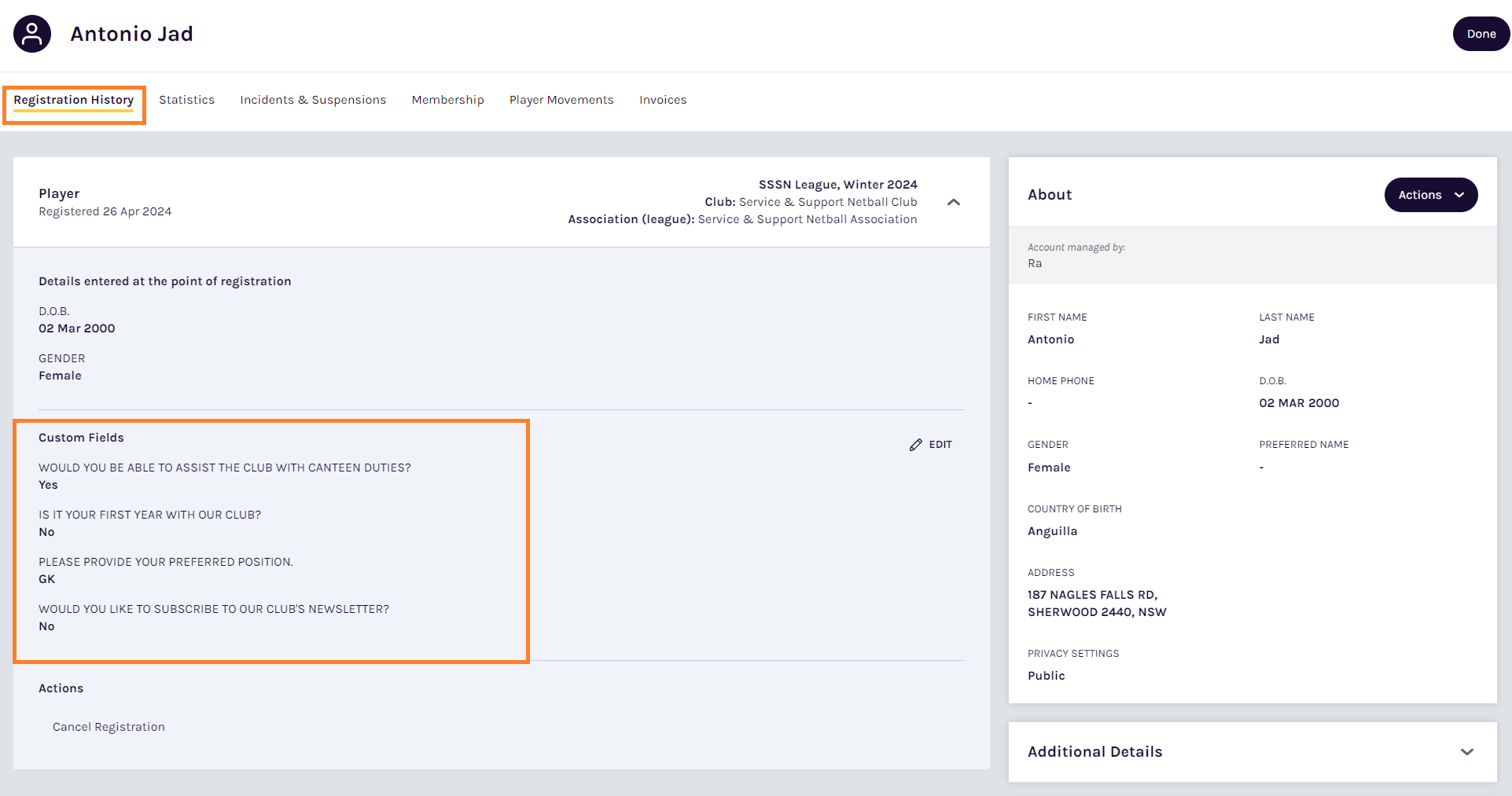
Task: Click the 'IS IT YOUR FIRST YEAR' question
Action: [149, 515]
